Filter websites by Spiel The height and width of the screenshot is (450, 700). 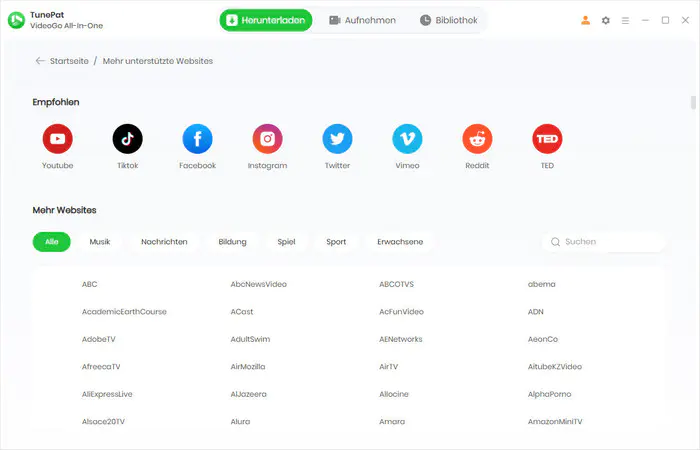286,242
